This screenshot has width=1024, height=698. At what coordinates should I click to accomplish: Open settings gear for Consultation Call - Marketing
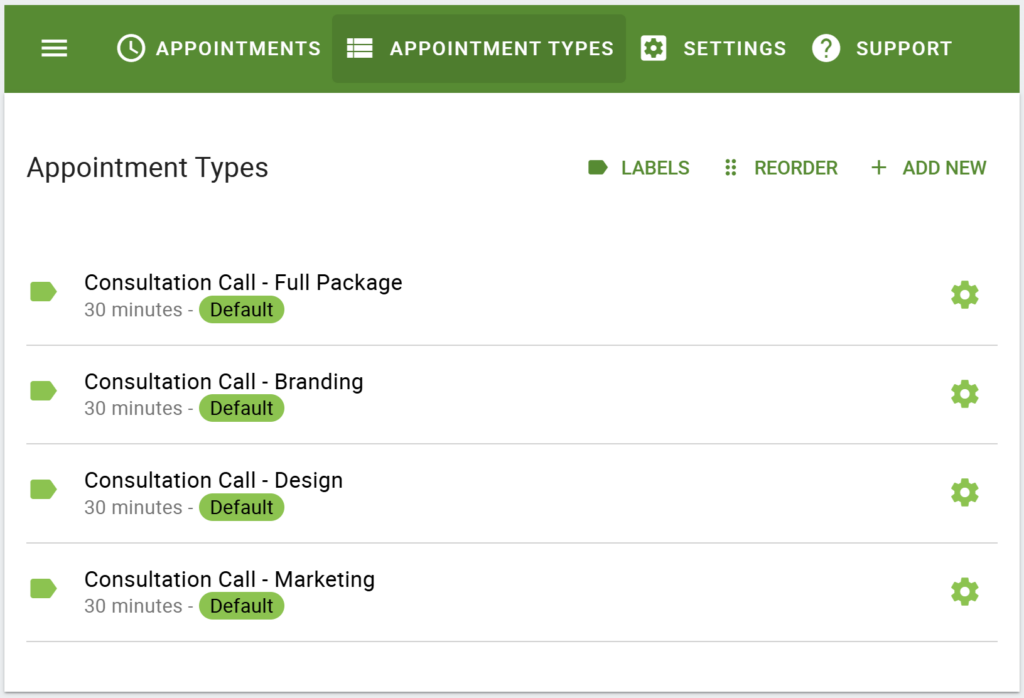tap(964, 589)
